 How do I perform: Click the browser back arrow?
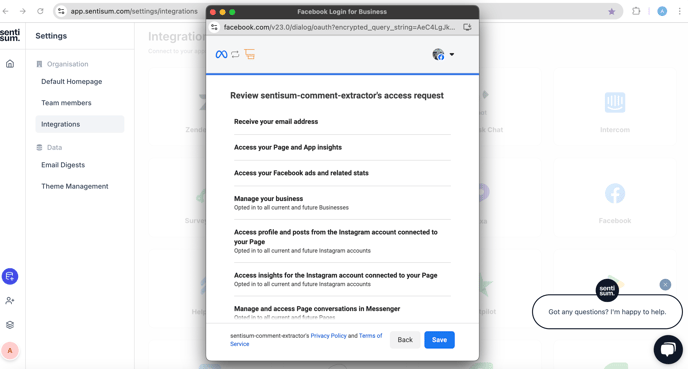(x=6, y=11)
